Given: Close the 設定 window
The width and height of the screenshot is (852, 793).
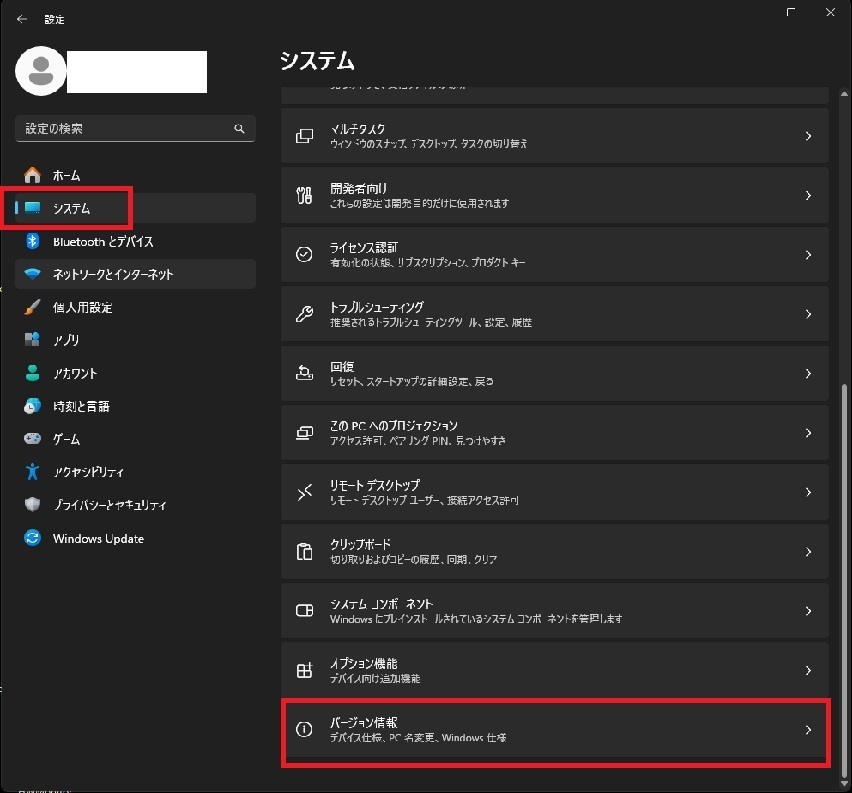Looking at the screenshot, I should coord(830,12).
